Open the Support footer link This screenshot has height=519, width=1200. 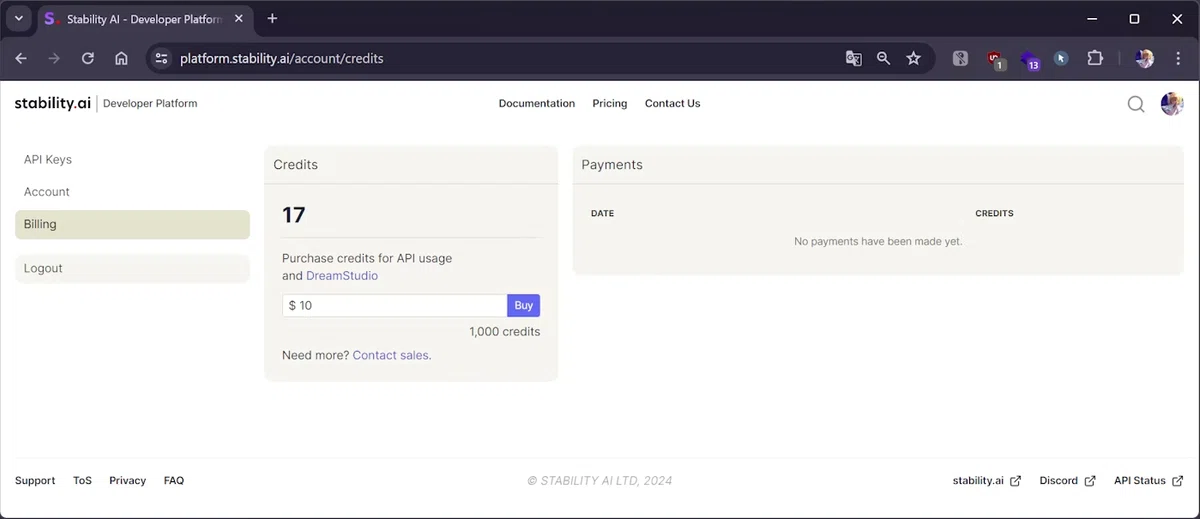(x=35, y=481)
